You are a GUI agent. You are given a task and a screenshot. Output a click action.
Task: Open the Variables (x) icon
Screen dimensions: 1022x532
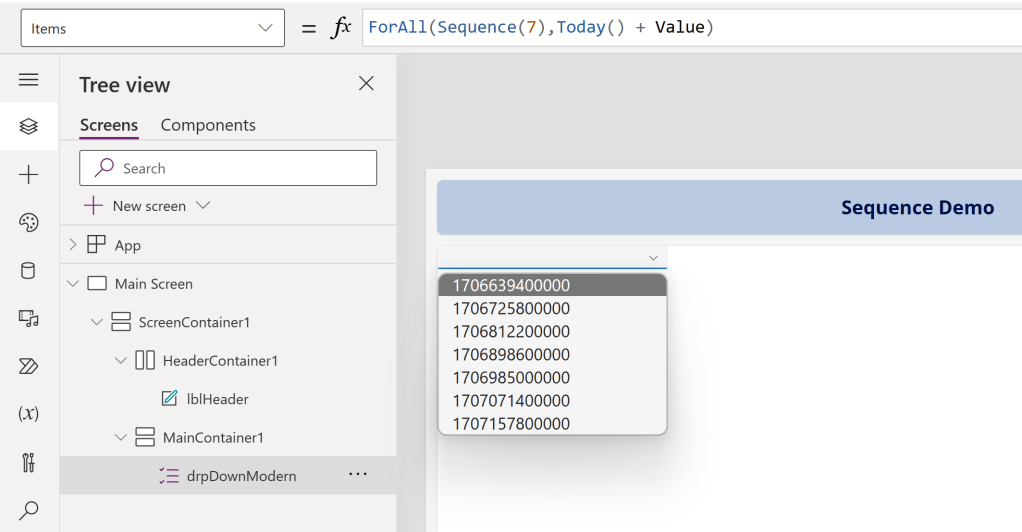28,414
